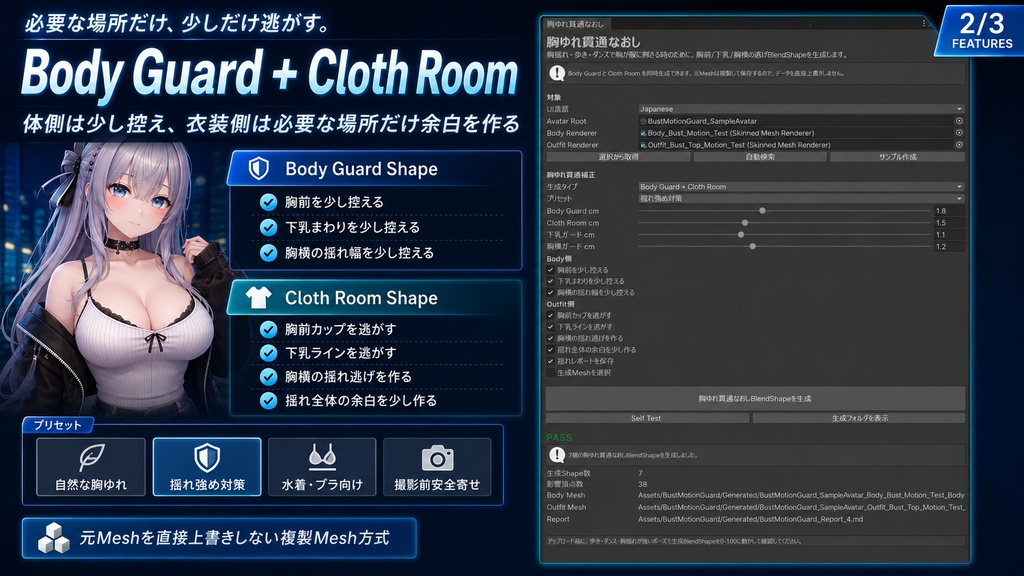Click the shirt icon beside Cloth Room Shape
Image resolution: width=1024 pixels, height=576 pixels.
[259, 298]
